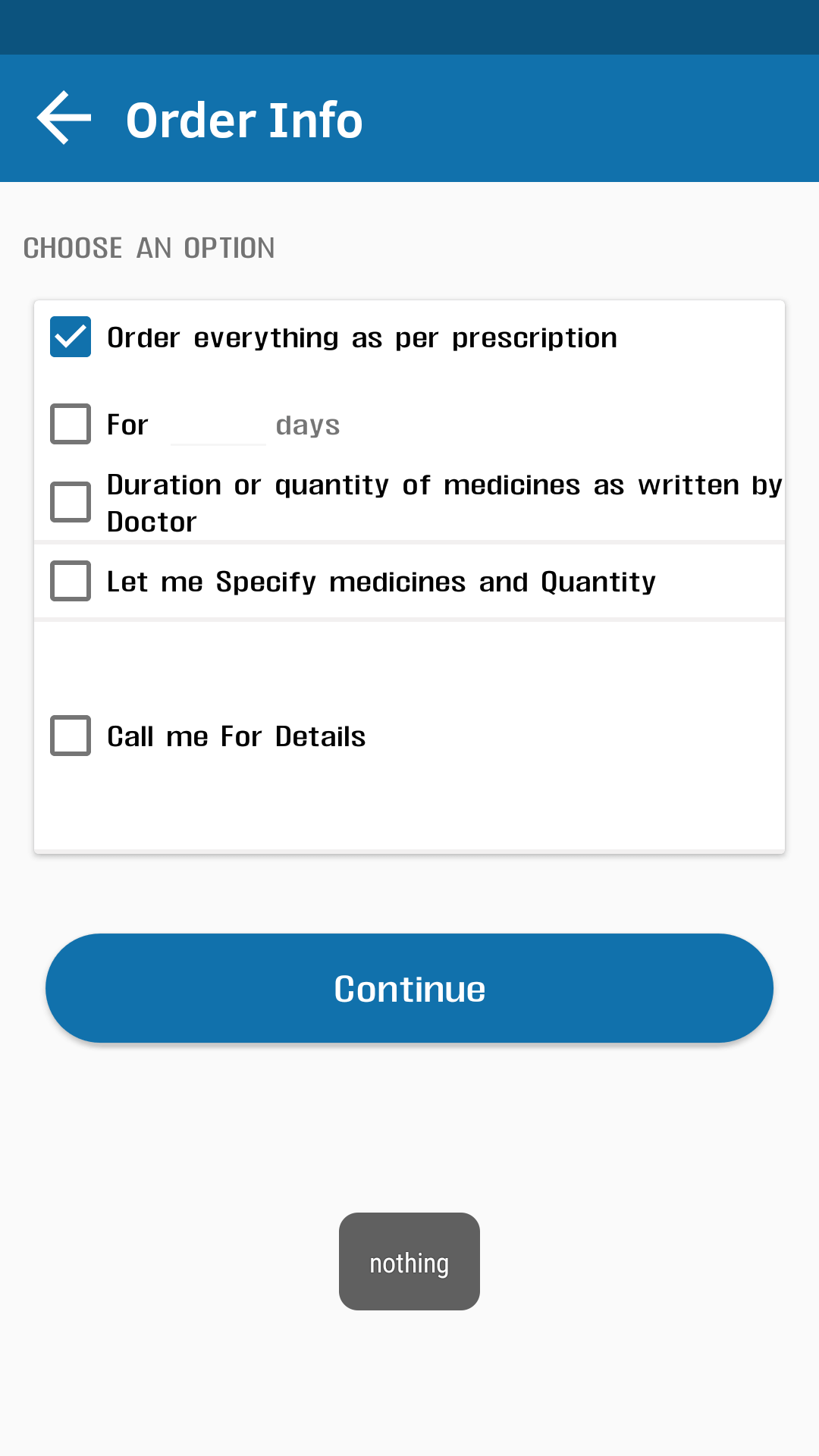Click the dark status bar at top
Screen dimensions: 819x1456
coord(409,27)
